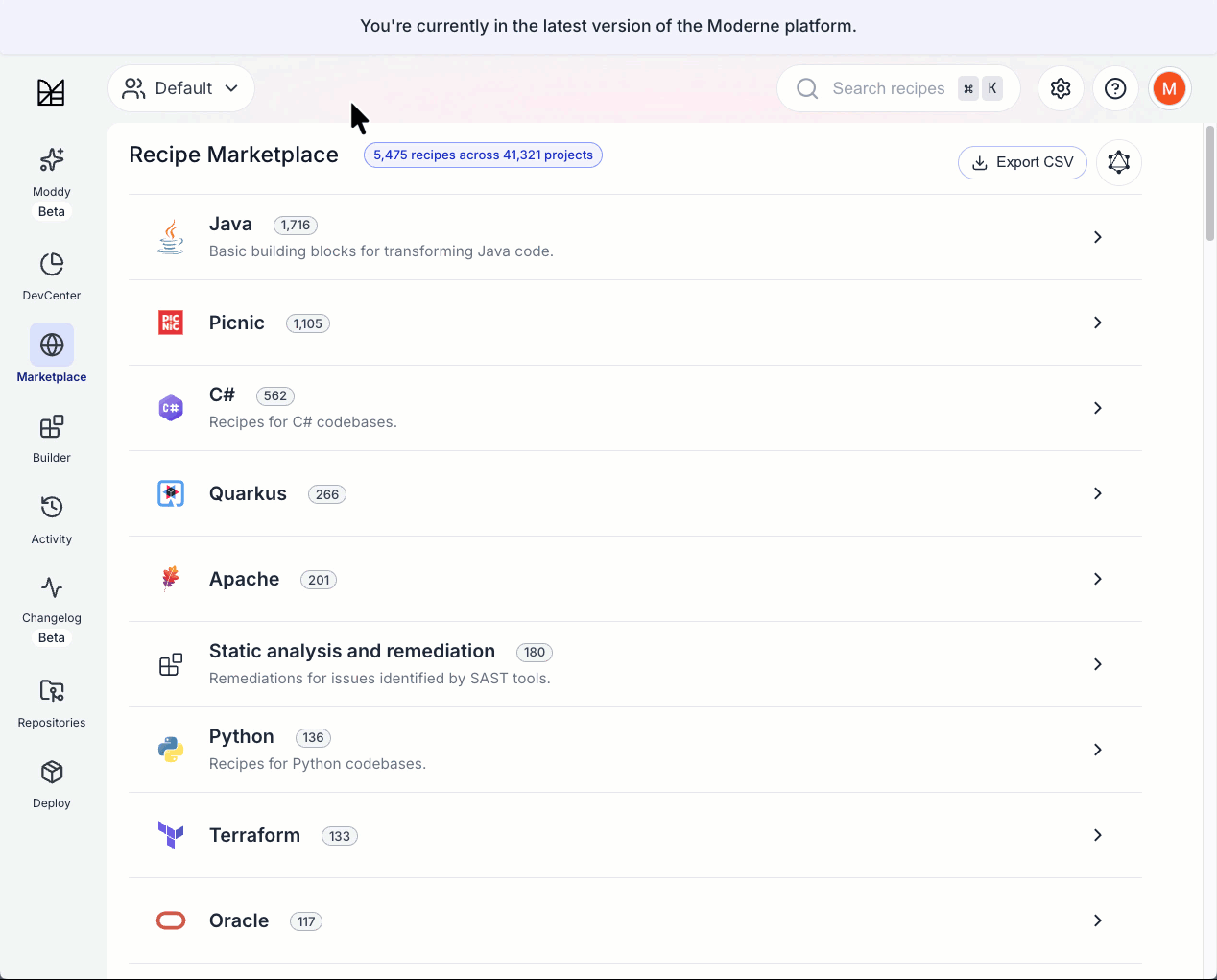
Task: Open Changelog Beta in sidebar
Action: 52,610
